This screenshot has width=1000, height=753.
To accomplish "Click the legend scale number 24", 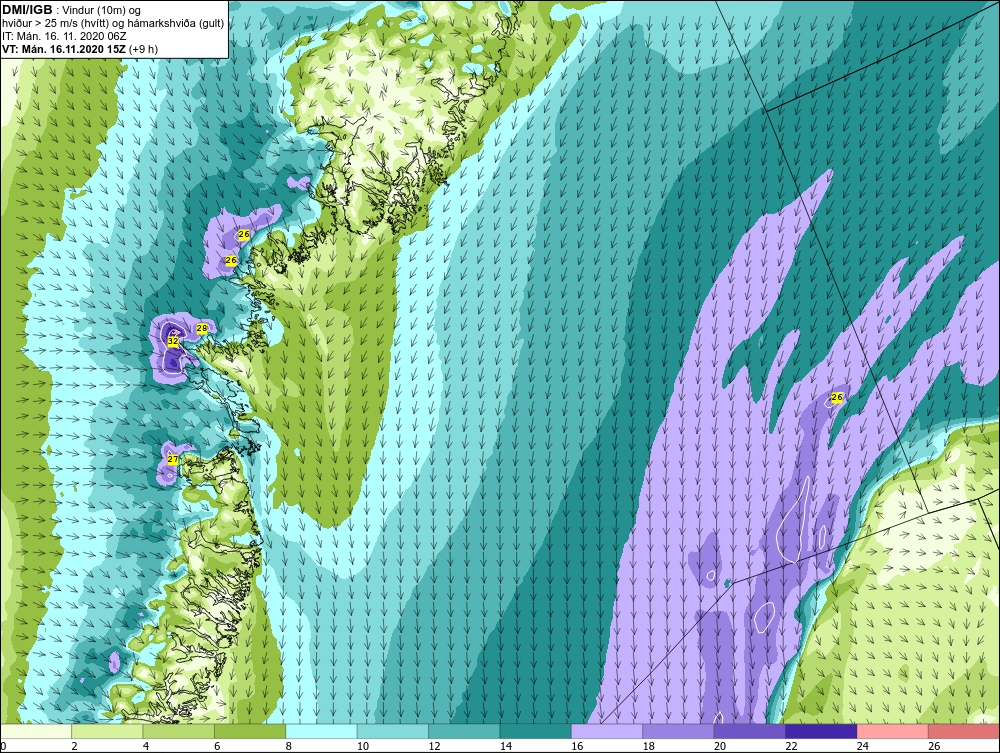I will pyautogui.click(x=862, y=746).
